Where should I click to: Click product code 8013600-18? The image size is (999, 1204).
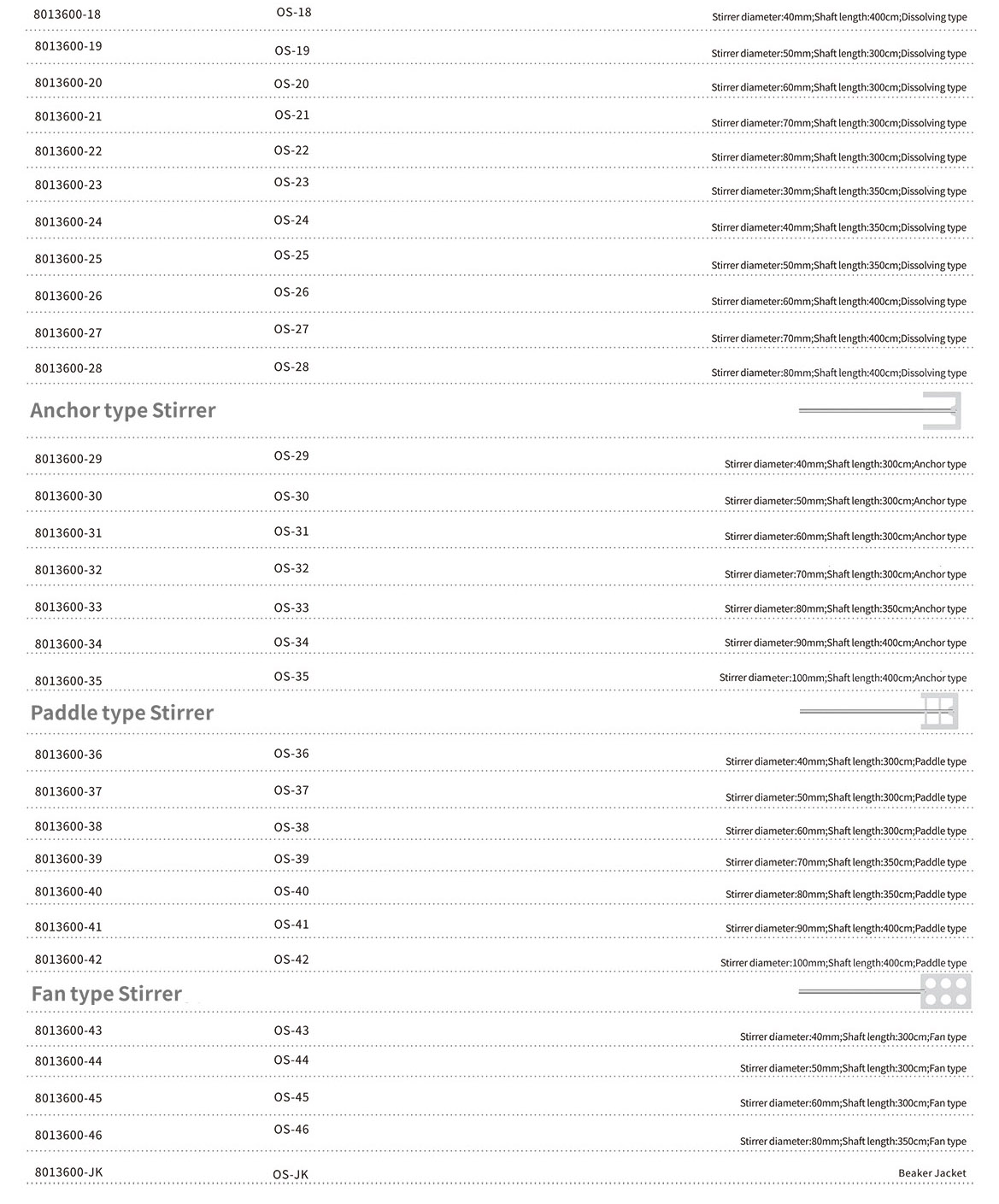pyautogui.click(x=68, y=14)
